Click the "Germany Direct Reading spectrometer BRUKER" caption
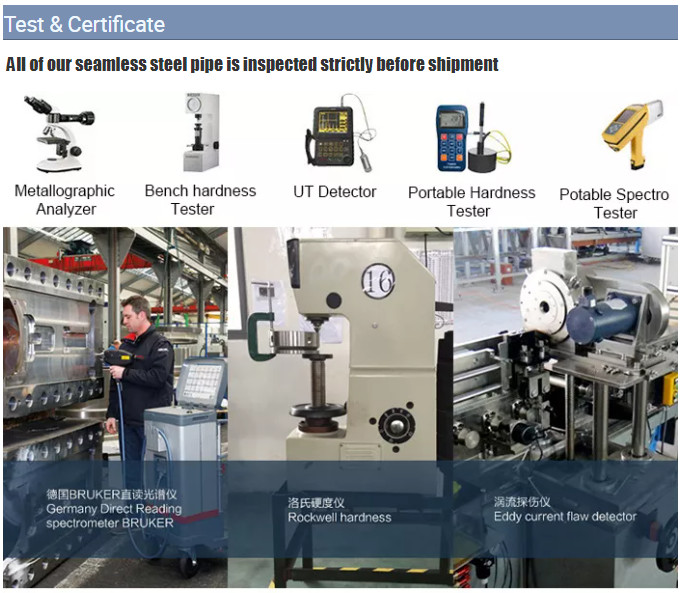The image size is (682, 593). (112, 508)
